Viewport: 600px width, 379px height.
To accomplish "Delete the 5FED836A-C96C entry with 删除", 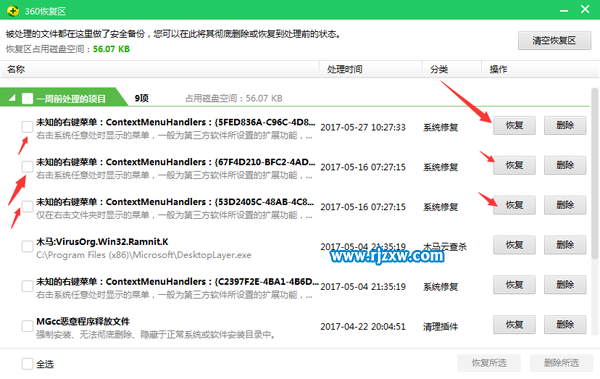I will [565, 126].
